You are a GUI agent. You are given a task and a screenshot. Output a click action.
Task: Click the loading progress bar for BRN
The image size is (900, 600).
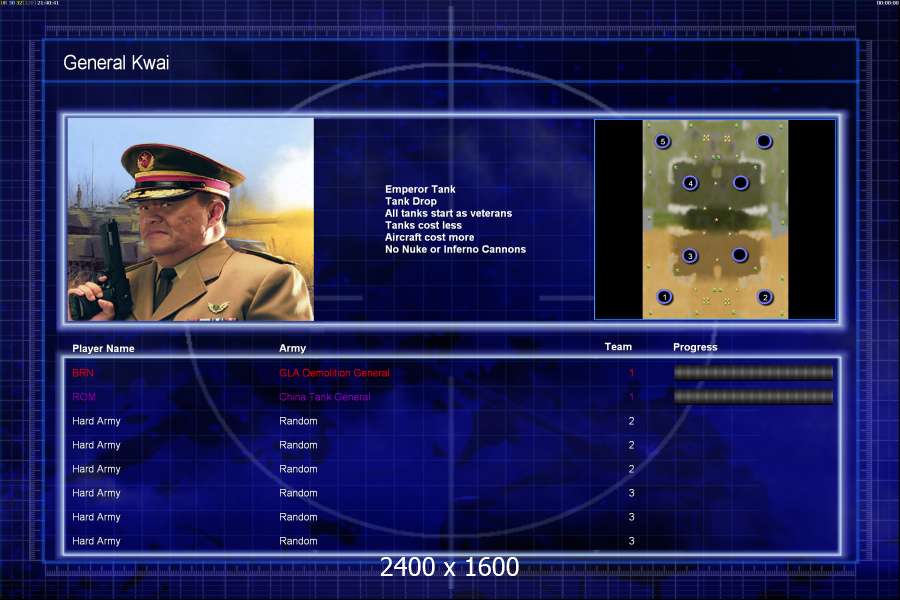(x=753, y=373)
